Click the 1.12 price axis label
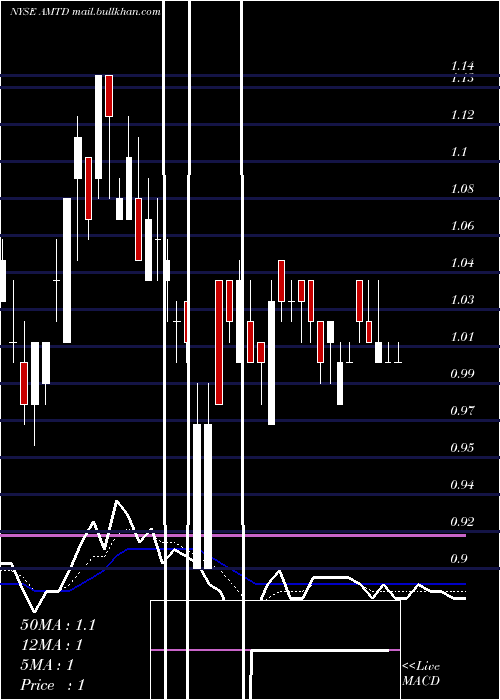 (x=462, y=115)
